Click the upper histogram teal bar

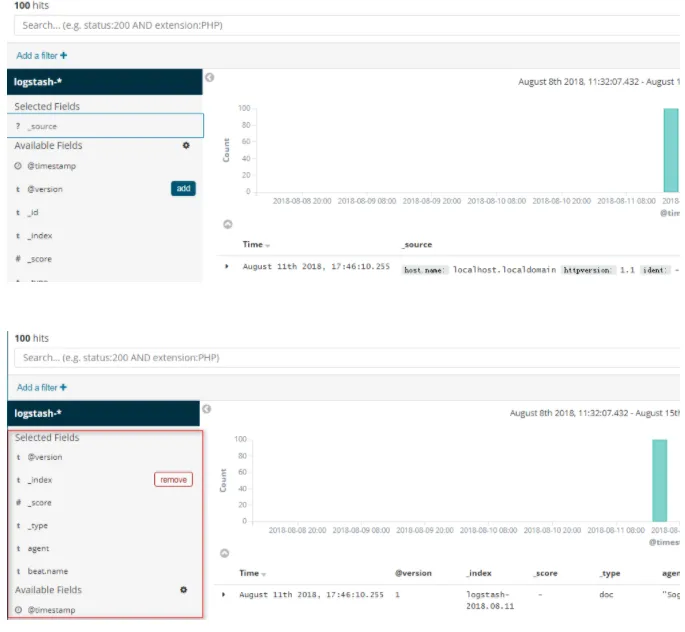tap(671, 150)
